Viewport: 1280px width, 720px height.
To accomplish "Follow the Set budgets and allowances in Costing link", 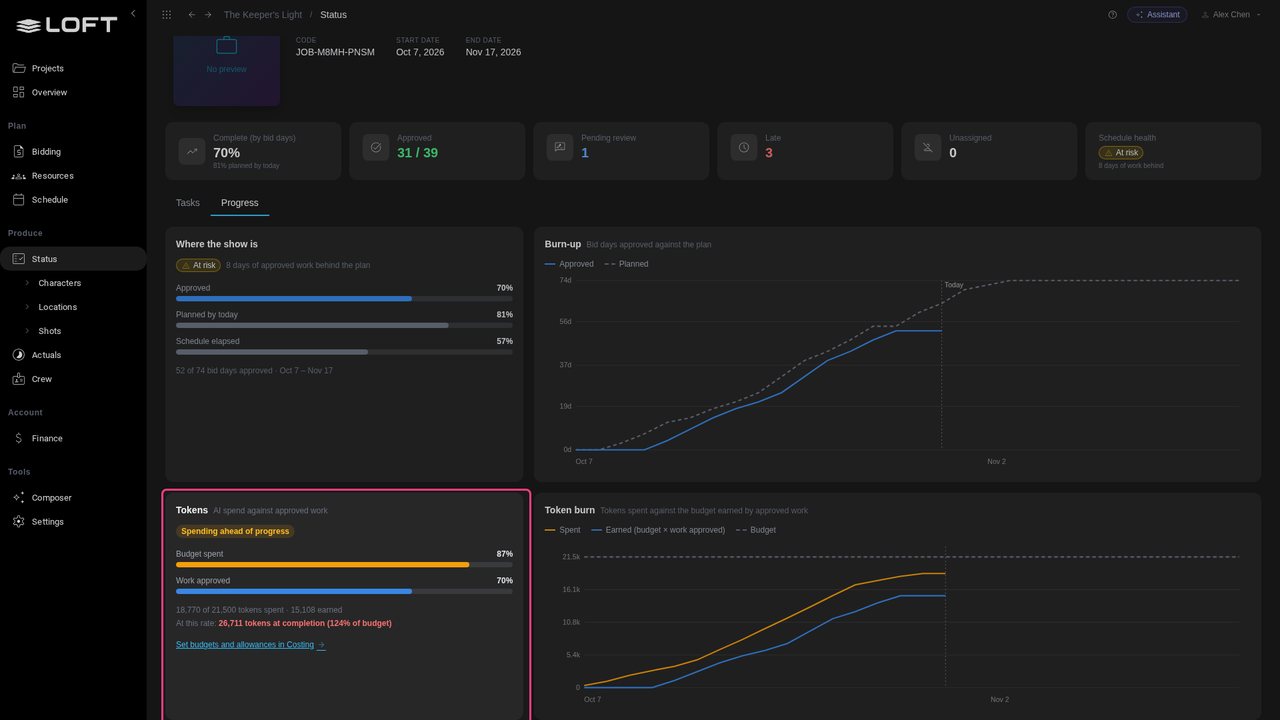I will tap(250, 645).
